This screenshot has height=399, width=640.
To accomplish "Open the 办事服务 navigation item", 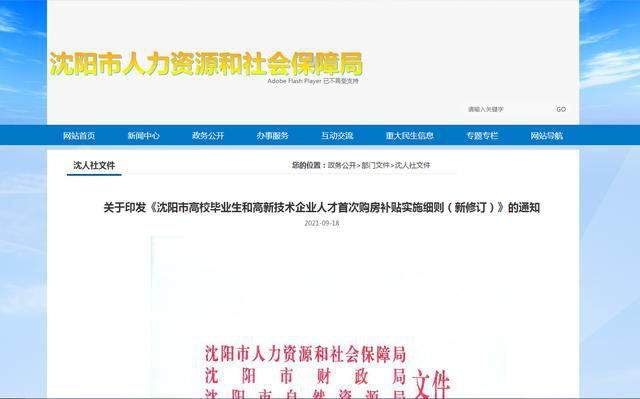I will [272, 135].
